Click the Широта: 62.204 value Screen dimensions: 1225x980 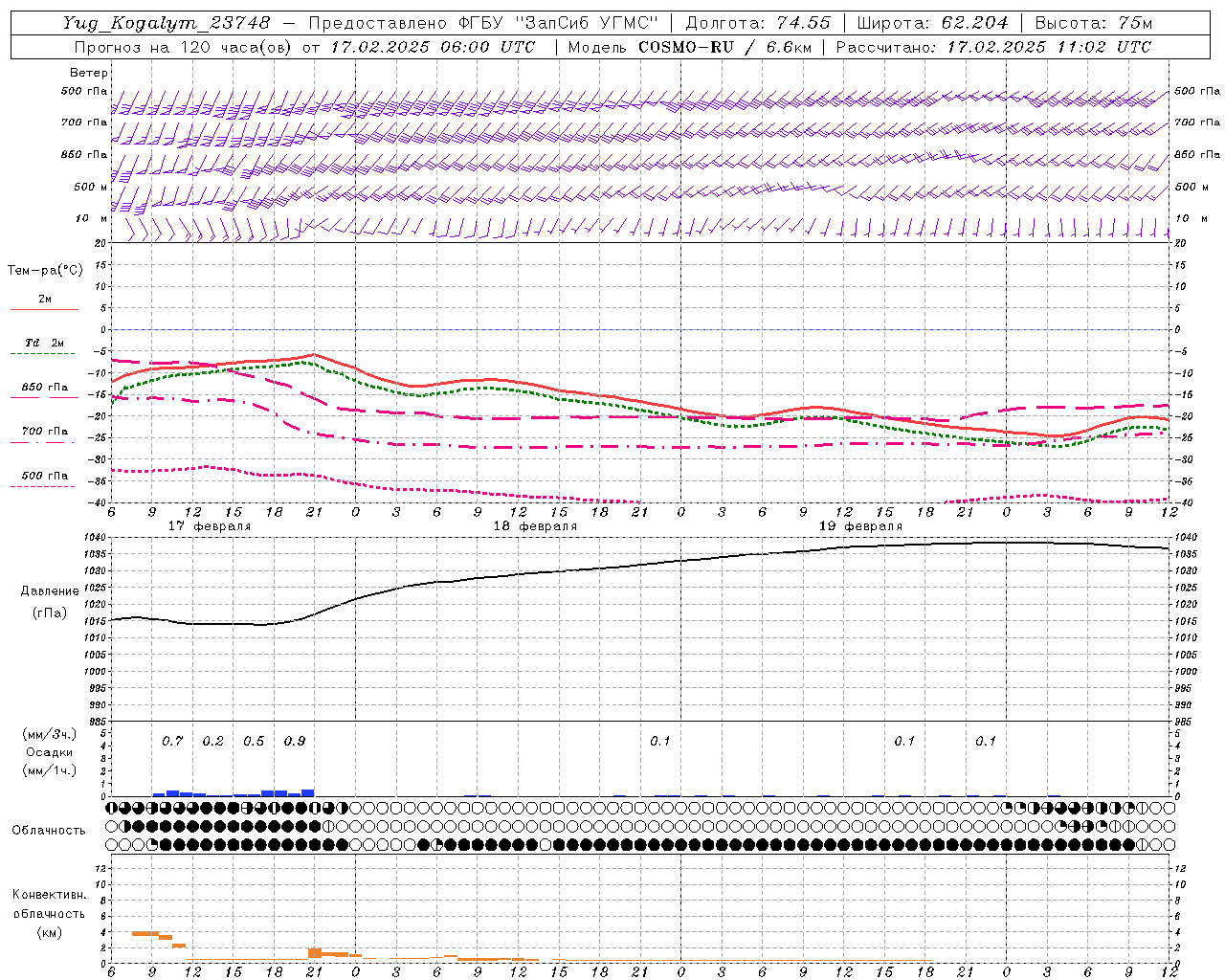pyautogui.click(x=932, y=23)
